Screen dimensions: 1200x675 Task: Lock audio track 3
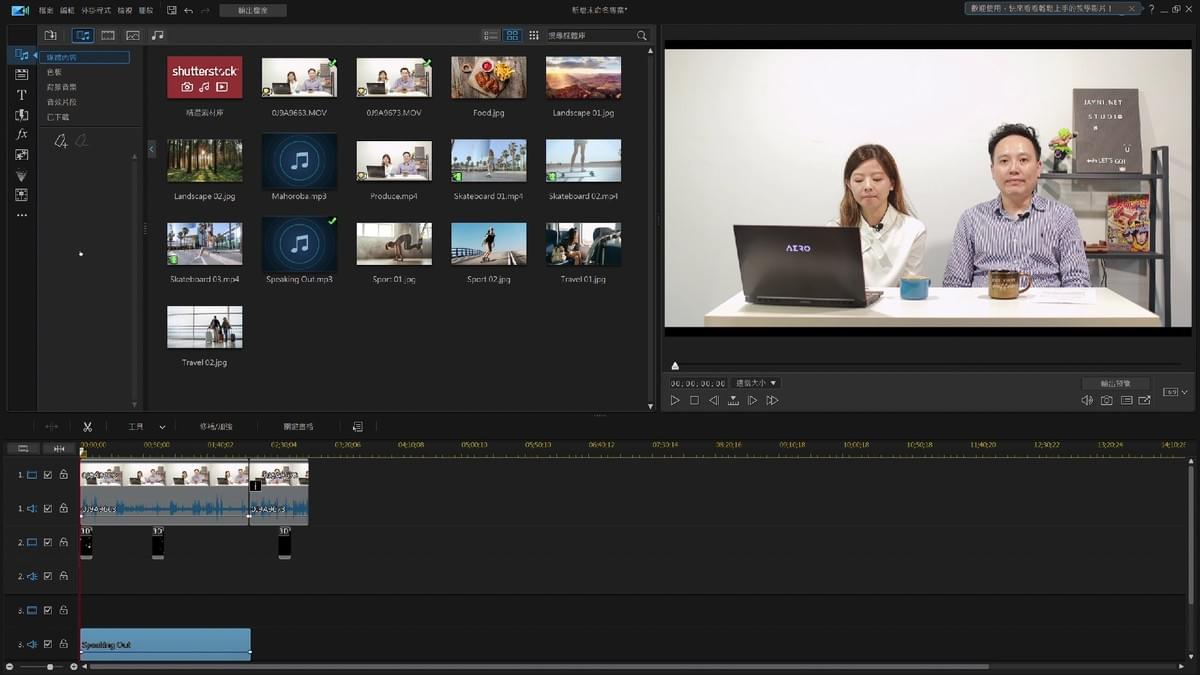[63, 644]
